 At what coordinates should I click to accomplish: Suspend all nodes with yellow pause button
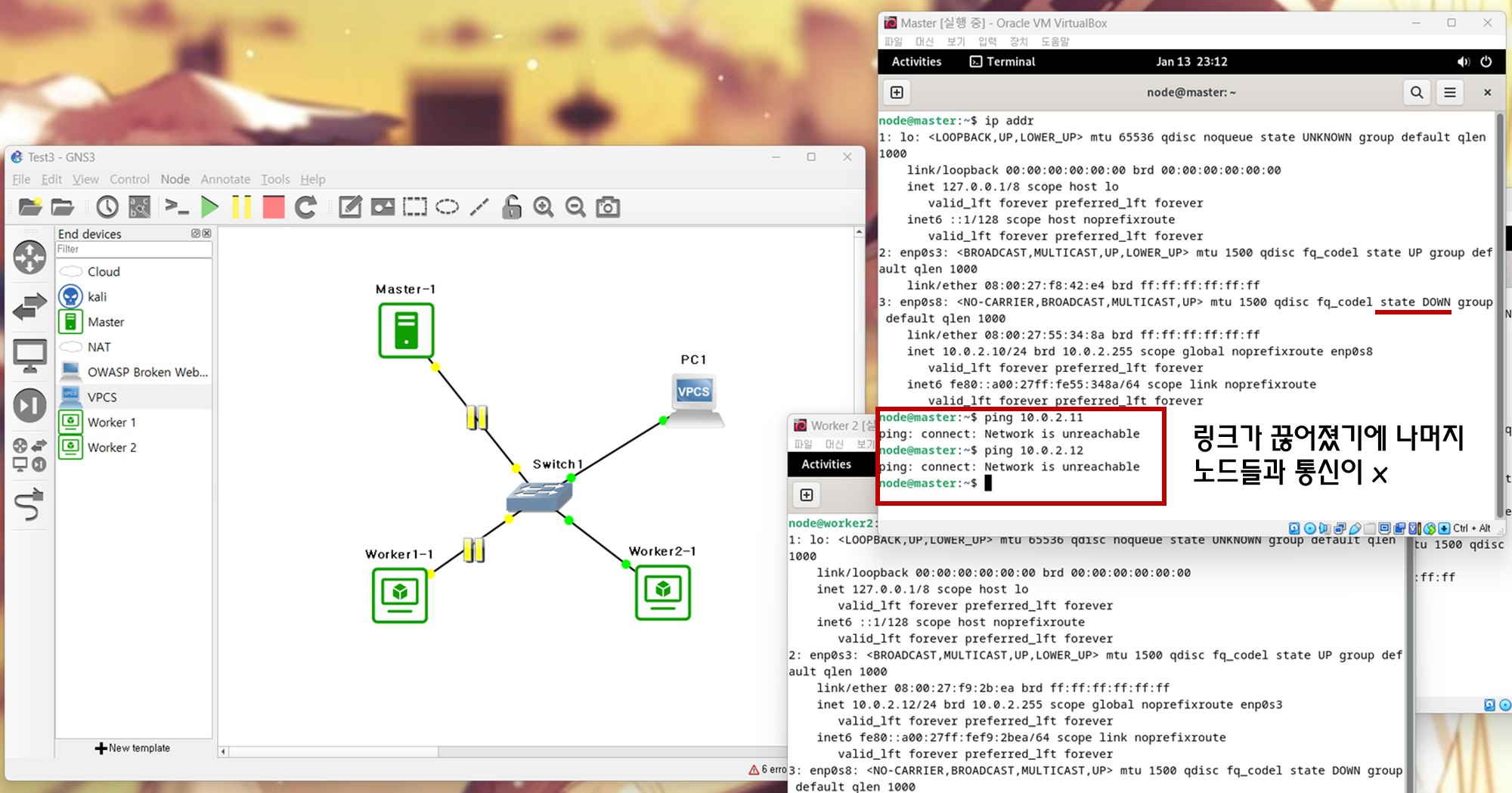click(x=241, y=206)
